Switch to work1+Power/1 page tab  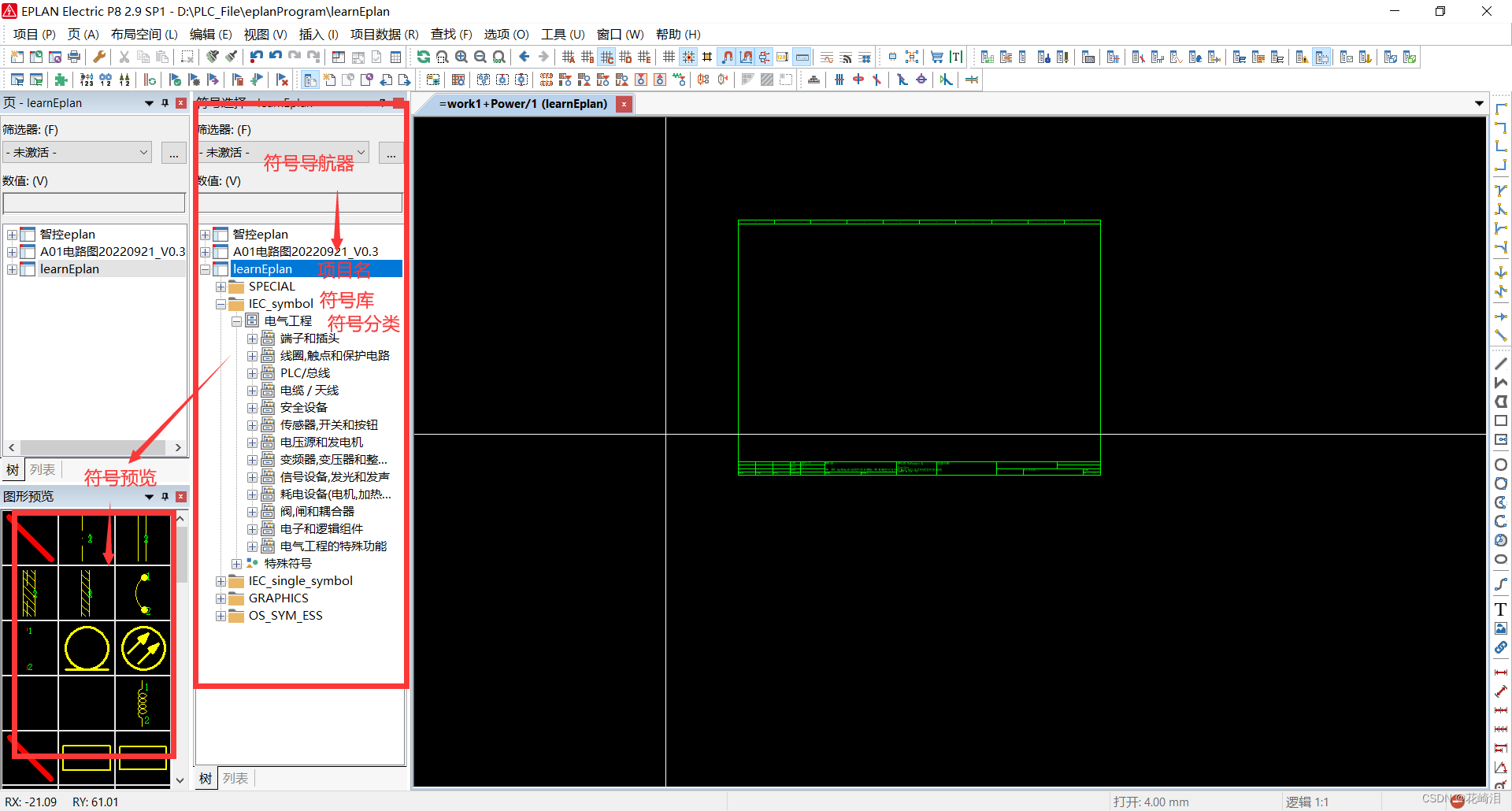click(523, 104)
